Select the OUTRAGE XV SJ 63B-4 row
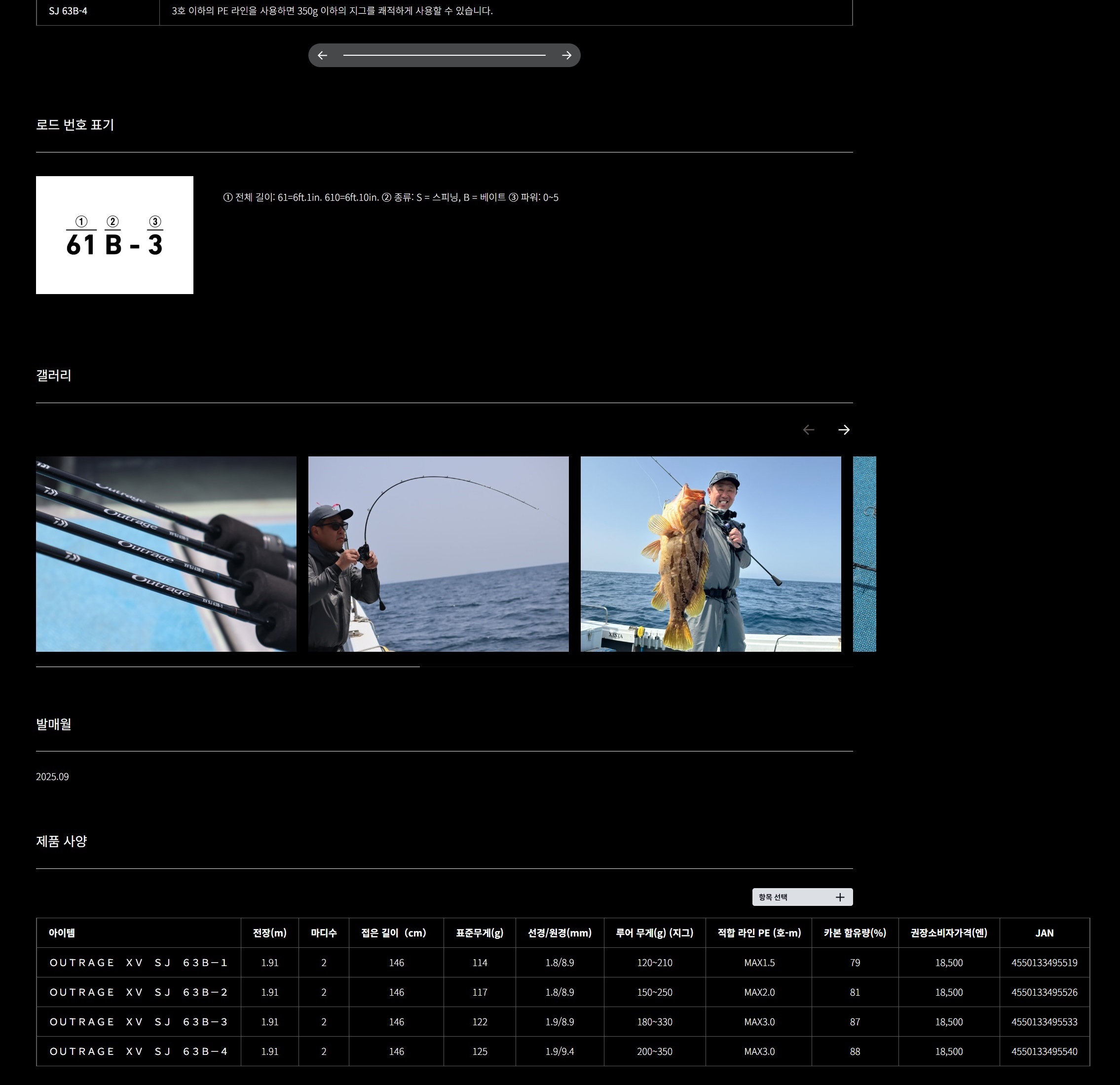Image resolution: width=1120 pixels, height=1085 pixels. point(138,1052)
